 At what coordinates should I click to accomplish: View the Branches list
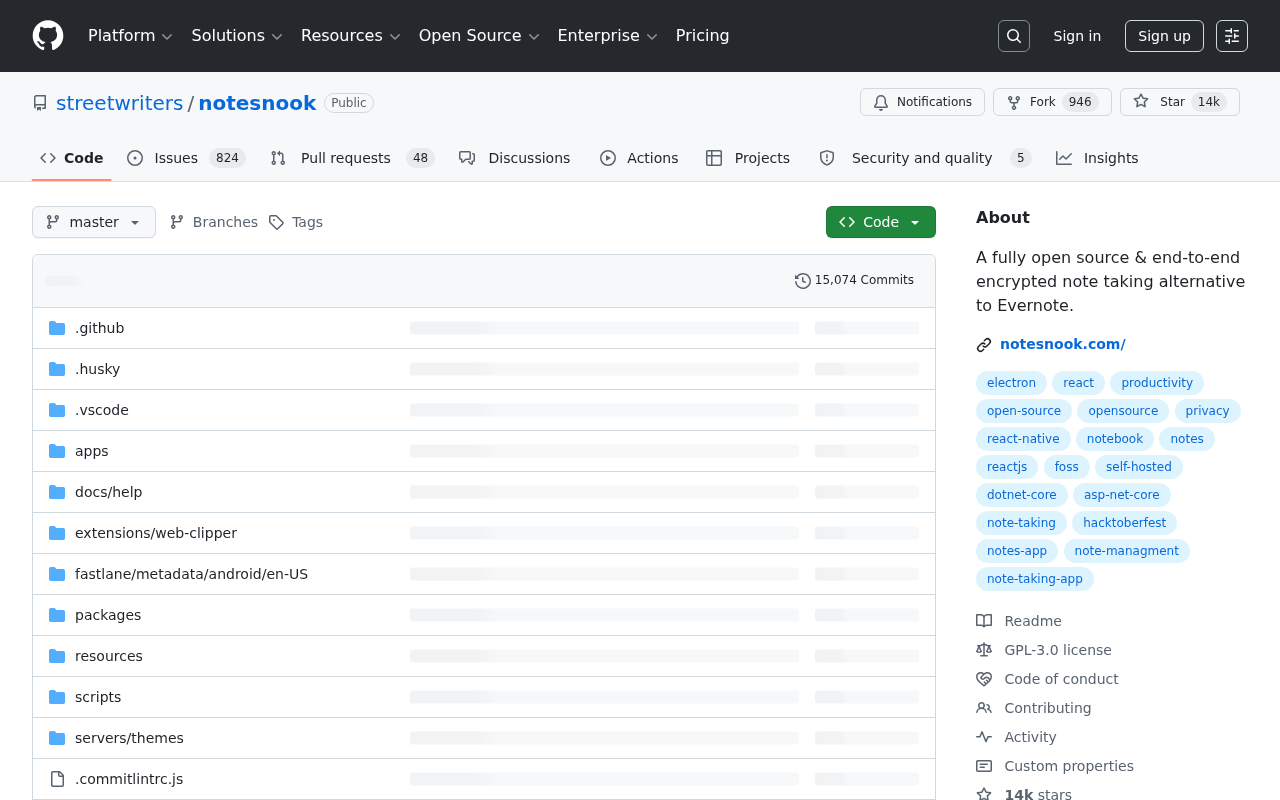pyautogui.click(x=214, y=222)
